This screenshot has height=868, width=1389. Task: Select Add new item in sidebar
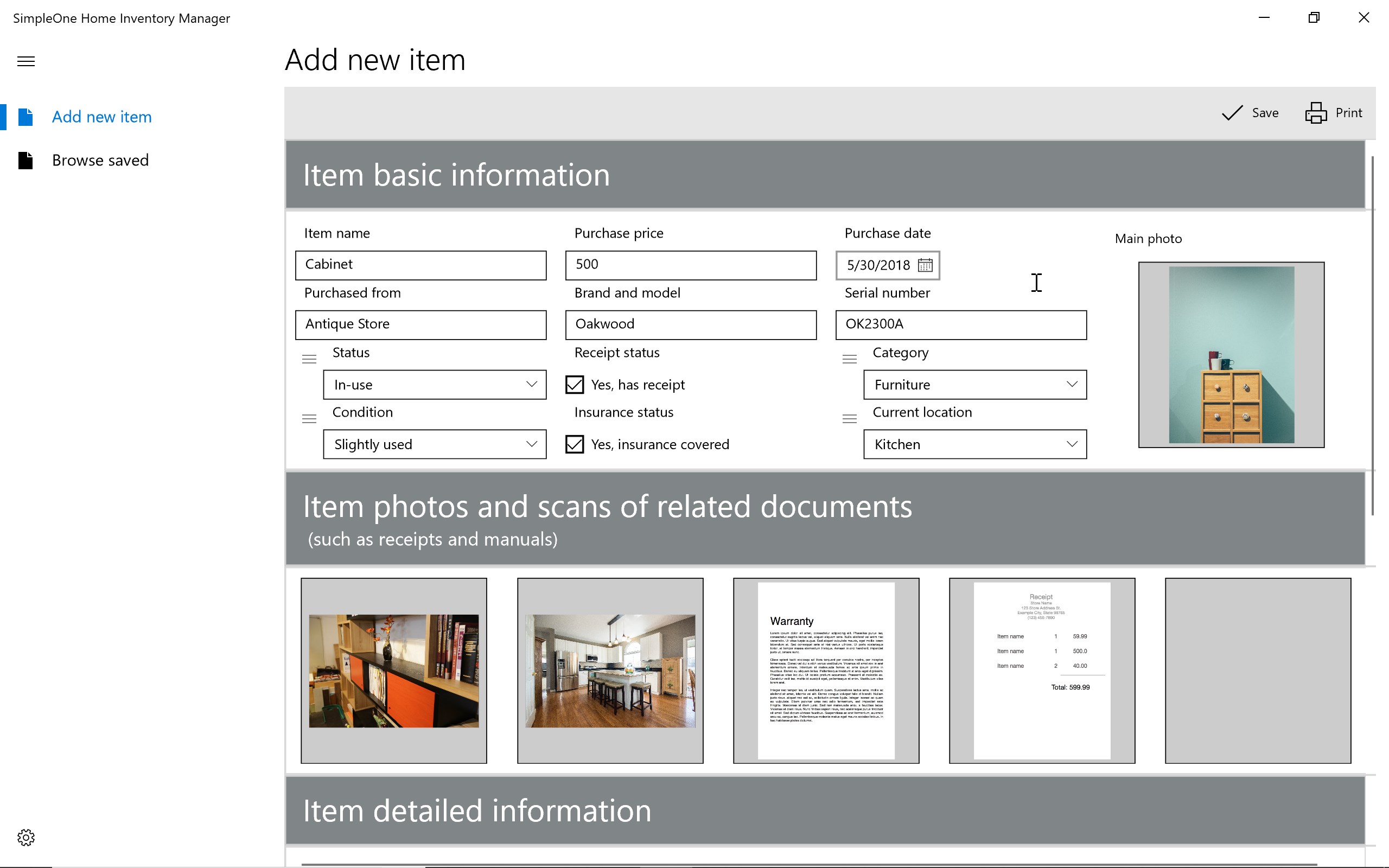(101, 117)
